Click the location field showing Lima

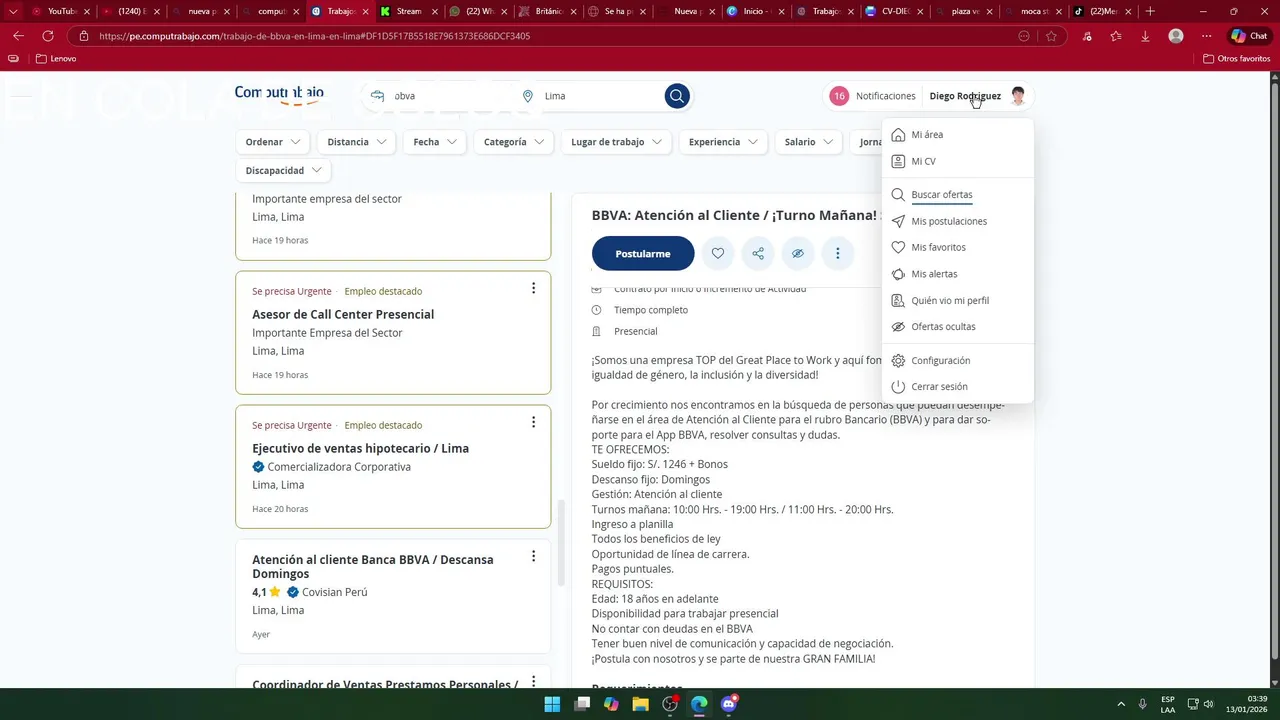(x=595, y=96)
